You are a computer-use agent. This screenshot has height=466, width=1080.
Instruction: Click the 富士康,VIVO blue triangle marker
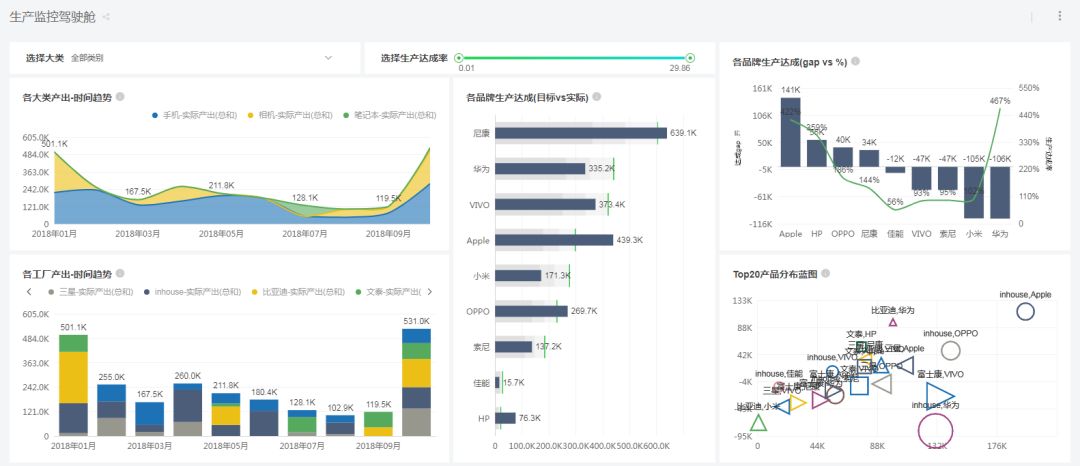click(939, 396)
